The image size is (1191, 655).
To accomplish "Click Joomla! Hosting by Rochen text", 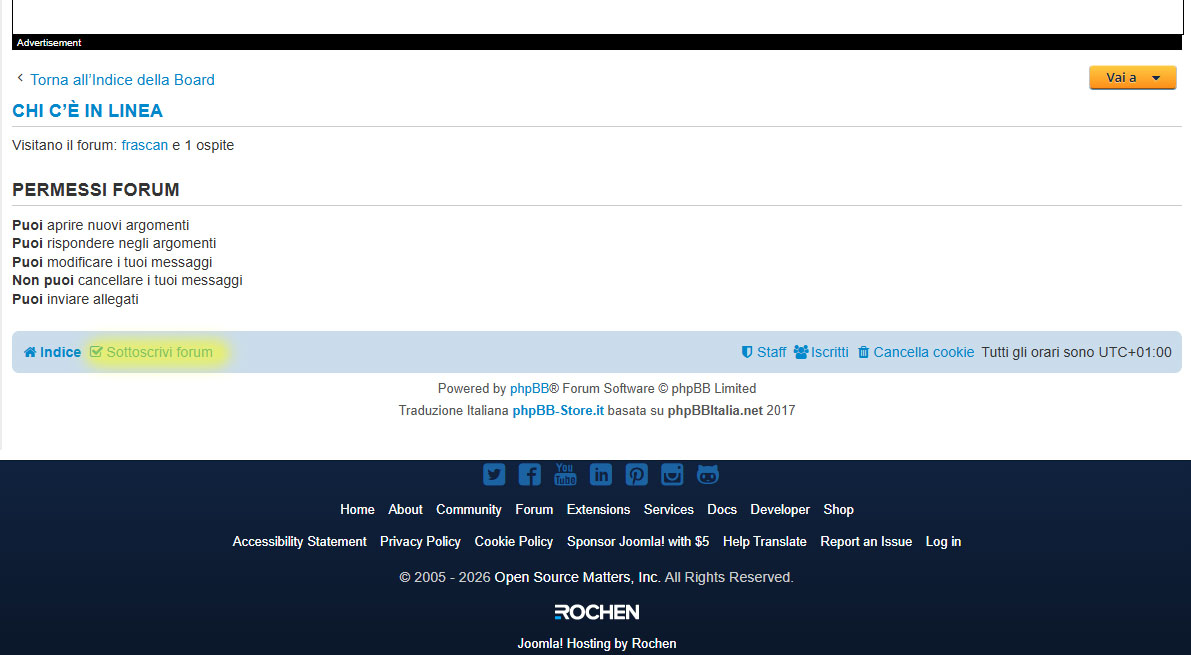I will click(x=597, y=643).
